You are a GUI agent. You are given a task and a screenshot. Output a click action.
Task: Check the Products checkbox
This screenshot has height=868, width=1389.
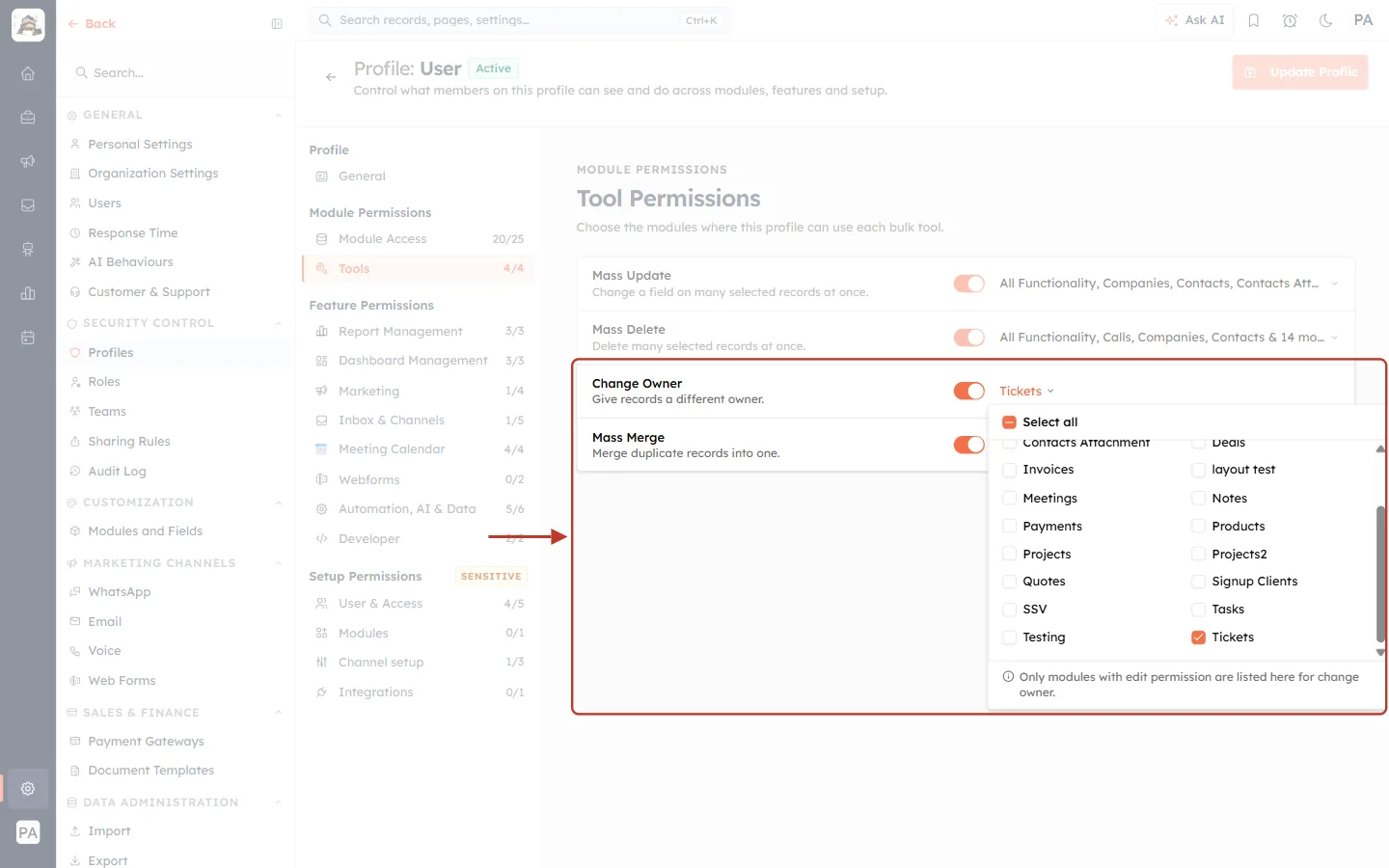point(1198,527)
